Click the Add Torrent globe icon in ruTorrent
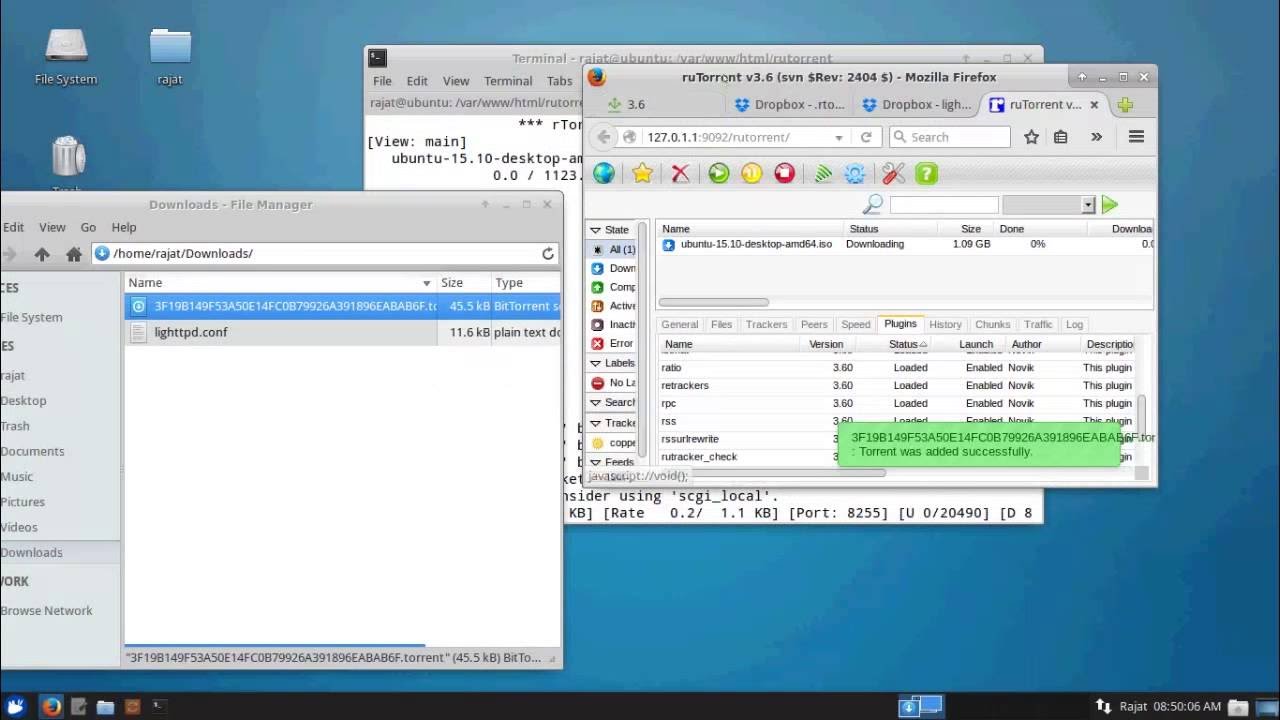Viewport: 1280px width, 720px height. pos(604,173)
